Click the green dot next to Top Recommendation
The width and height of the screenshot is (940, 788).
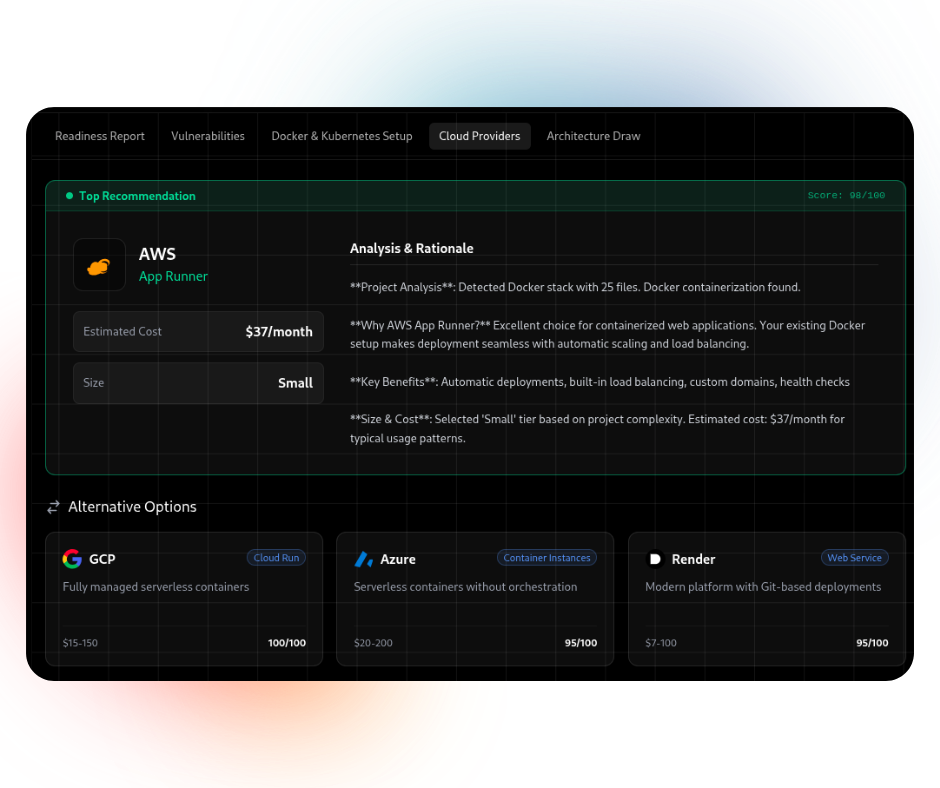coord(67,196)
